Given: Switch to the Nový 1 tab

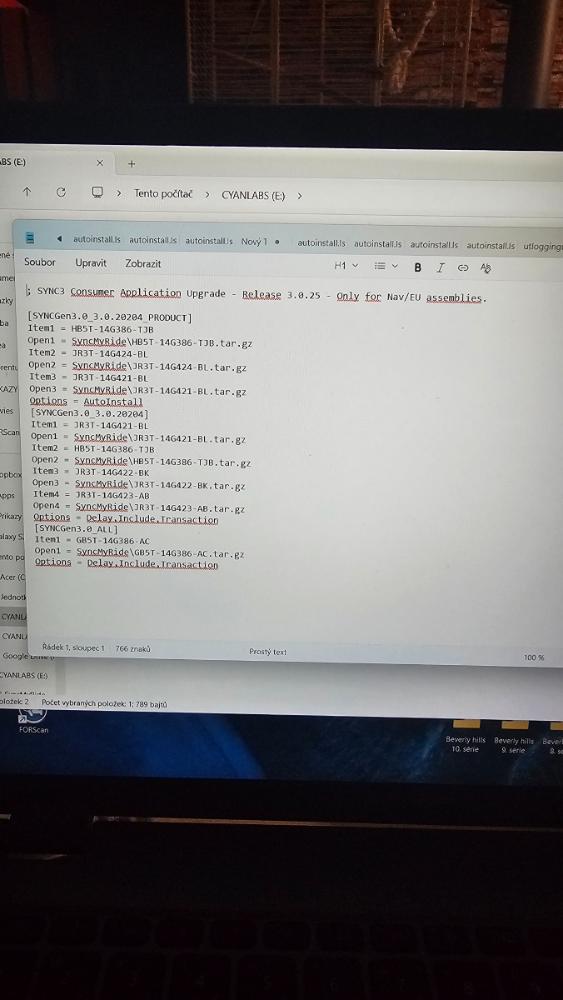Looking at the screenshot, I should point(254,242).
